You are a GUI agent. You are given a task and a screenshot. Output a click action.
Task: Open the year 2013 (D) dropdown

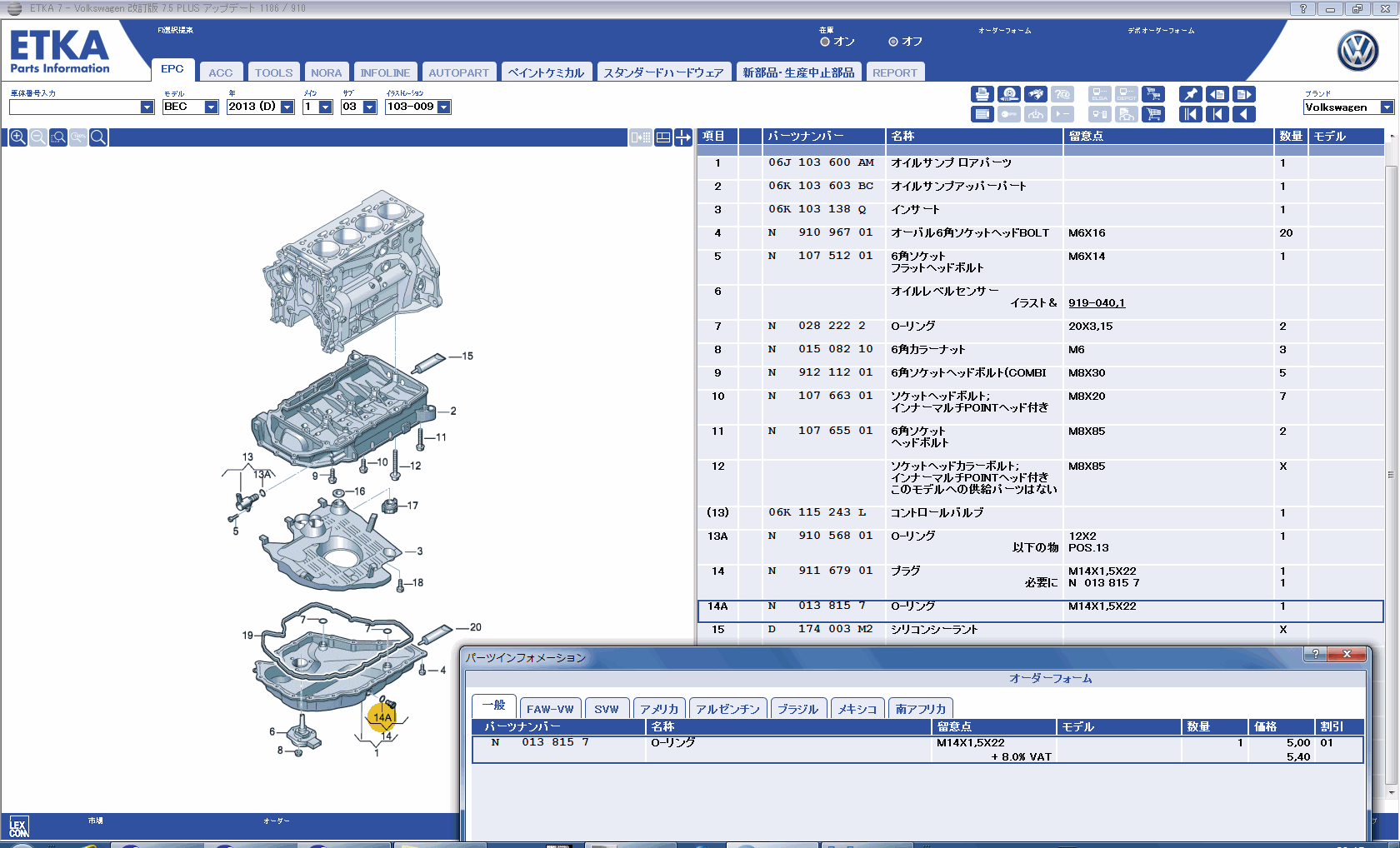pos(287,107)
